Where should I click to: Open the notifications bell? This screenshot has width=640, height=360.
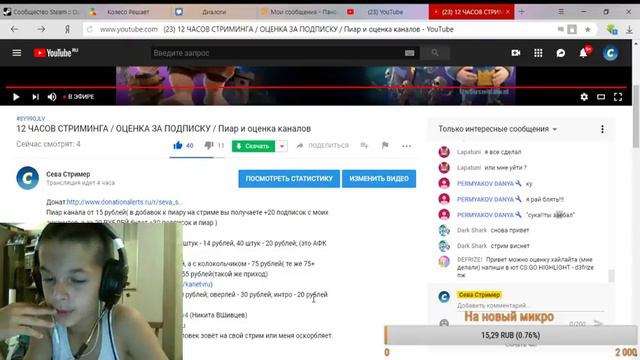tap(584, 53)
